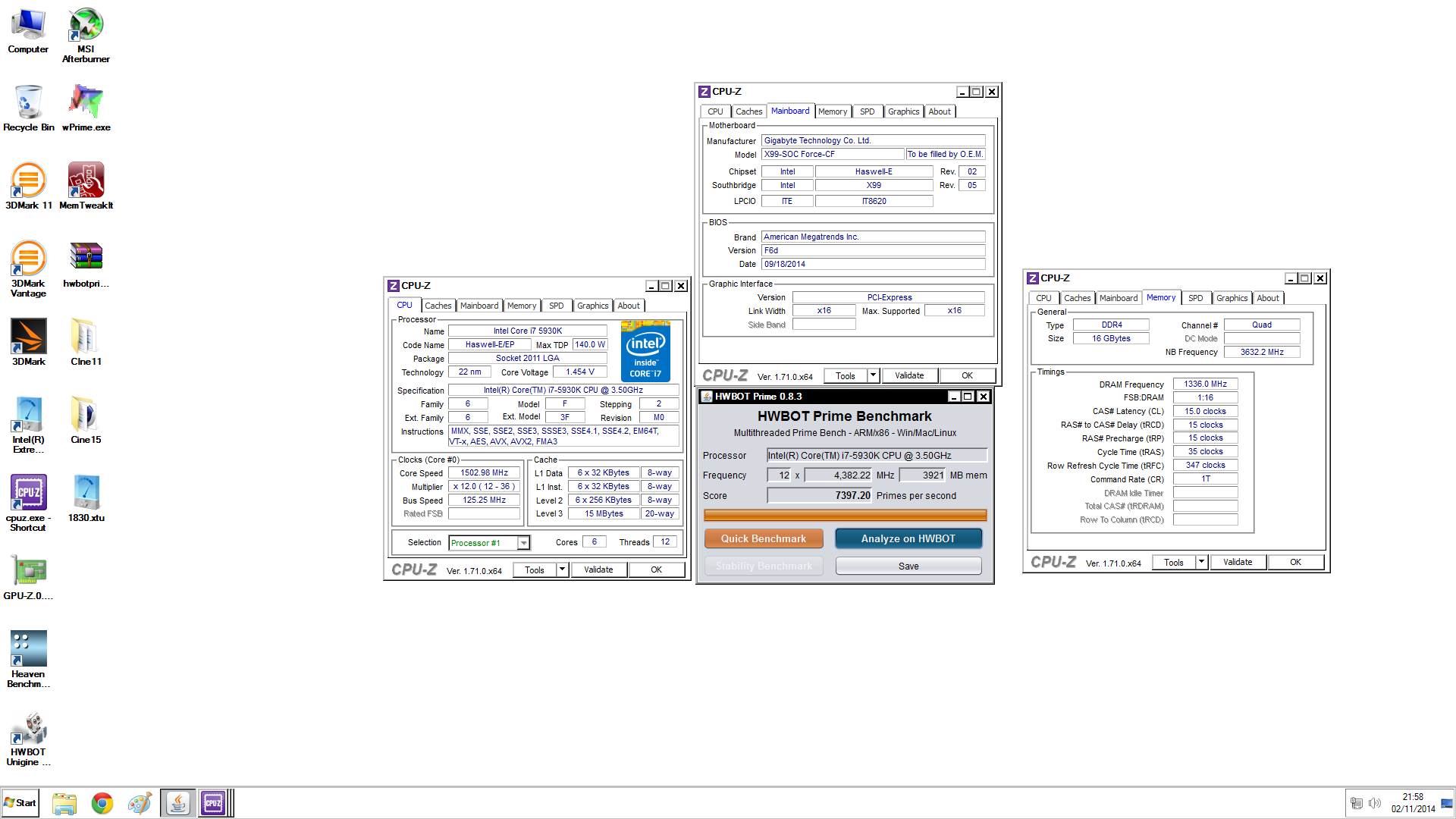The height and width of the screenshot is (819, 1456).
Task: Click the Intel Core i7 logo
Action: [x=645, y=350]
